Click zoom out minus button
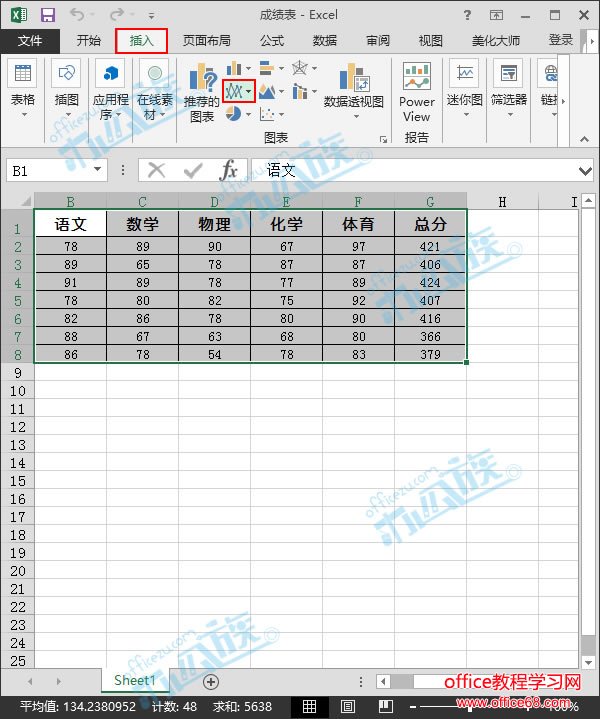Screen dimensions: 600x719 (x=412, y=707)
